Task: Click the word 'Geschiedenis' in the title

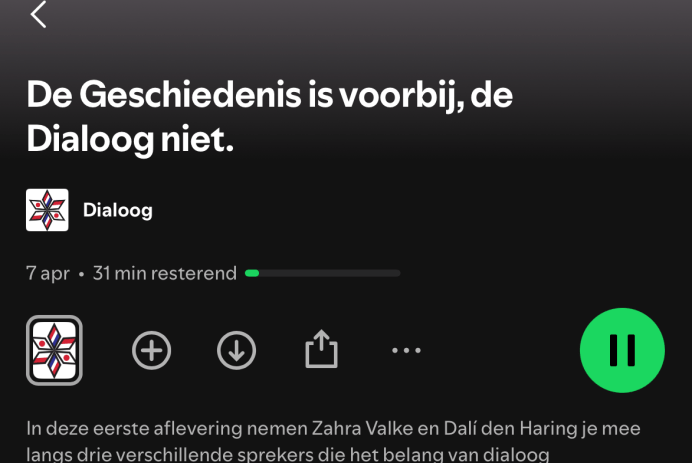Action: [x=190, y=95]
